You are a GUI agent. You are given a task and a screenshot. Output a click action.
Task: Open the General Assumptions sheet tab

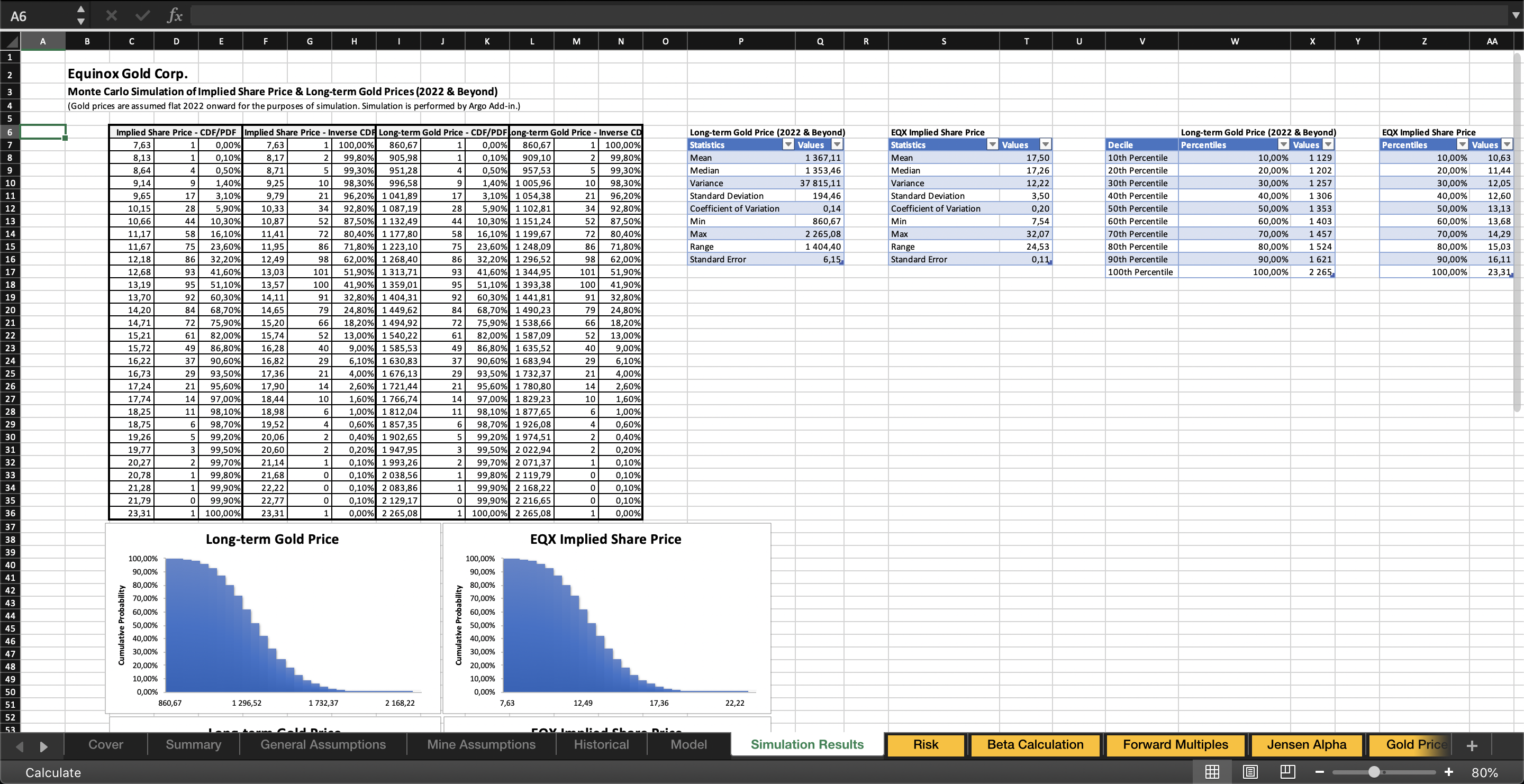click(323, 744)
